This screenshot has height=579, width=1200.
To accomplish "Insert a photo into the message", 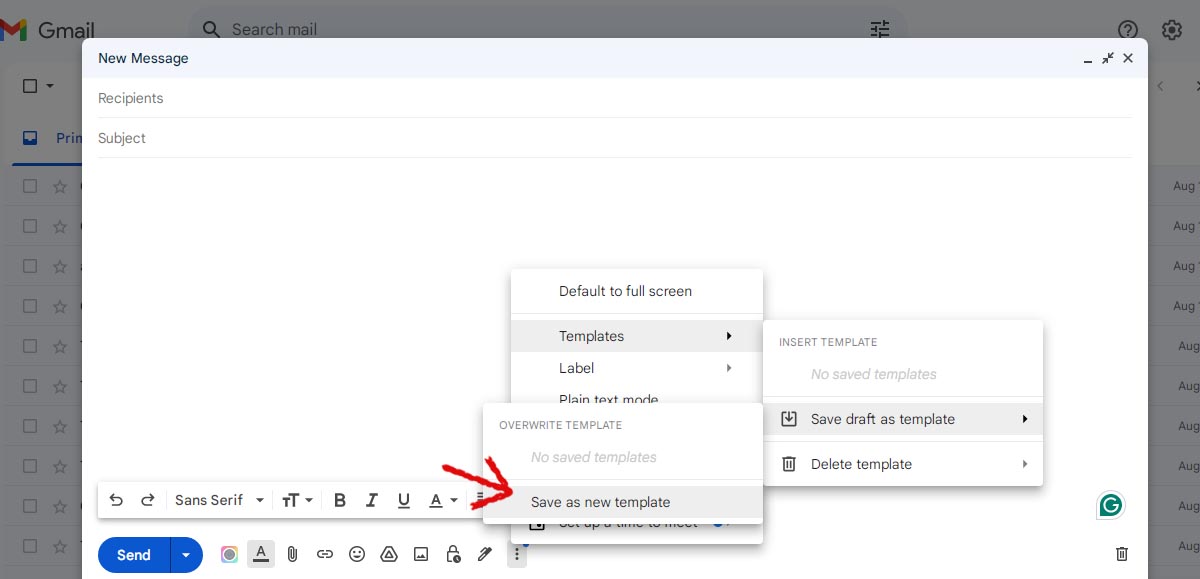I will (421, 554).
